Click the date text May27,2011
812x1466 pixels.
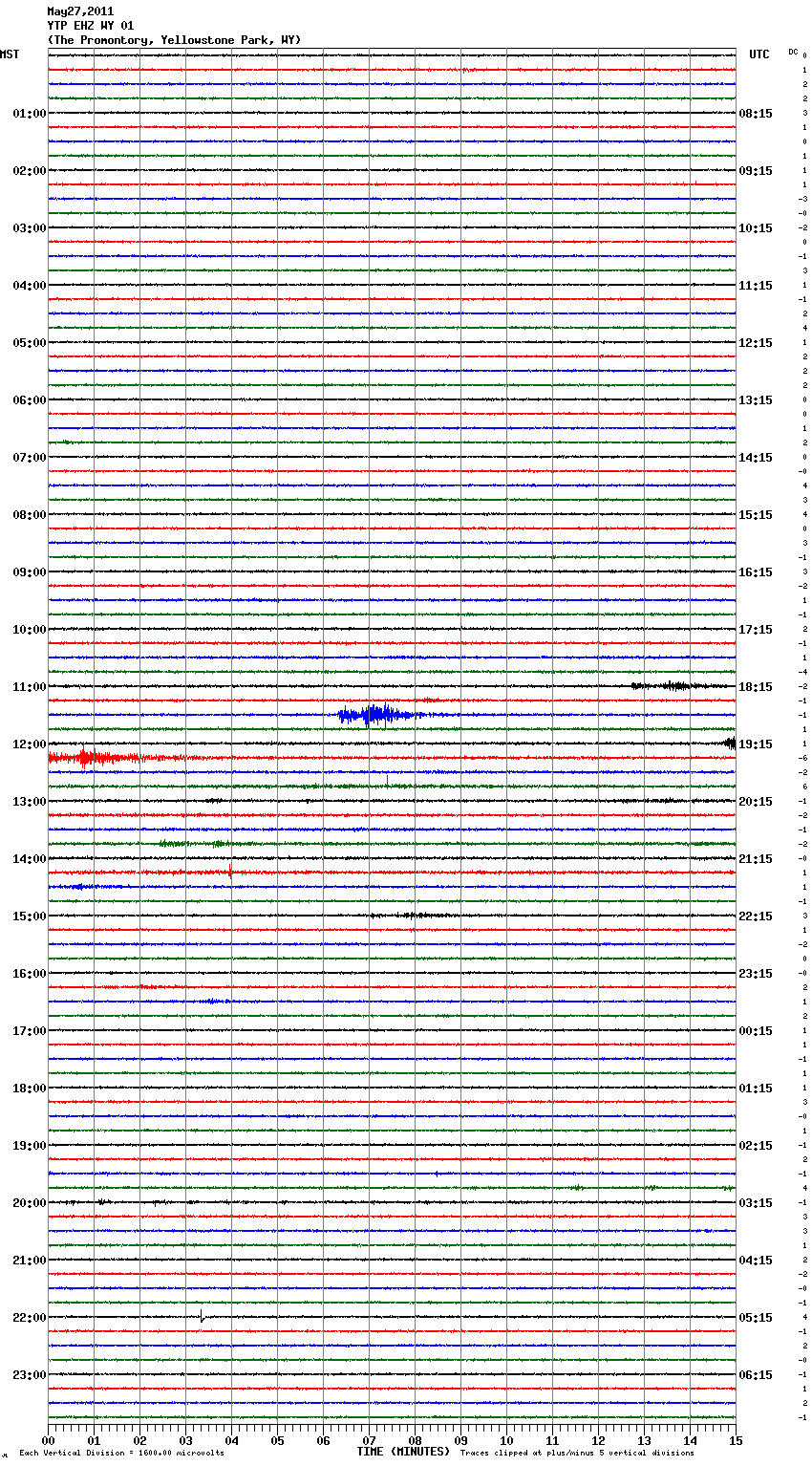pyautogui.click(x=80, y=11)
